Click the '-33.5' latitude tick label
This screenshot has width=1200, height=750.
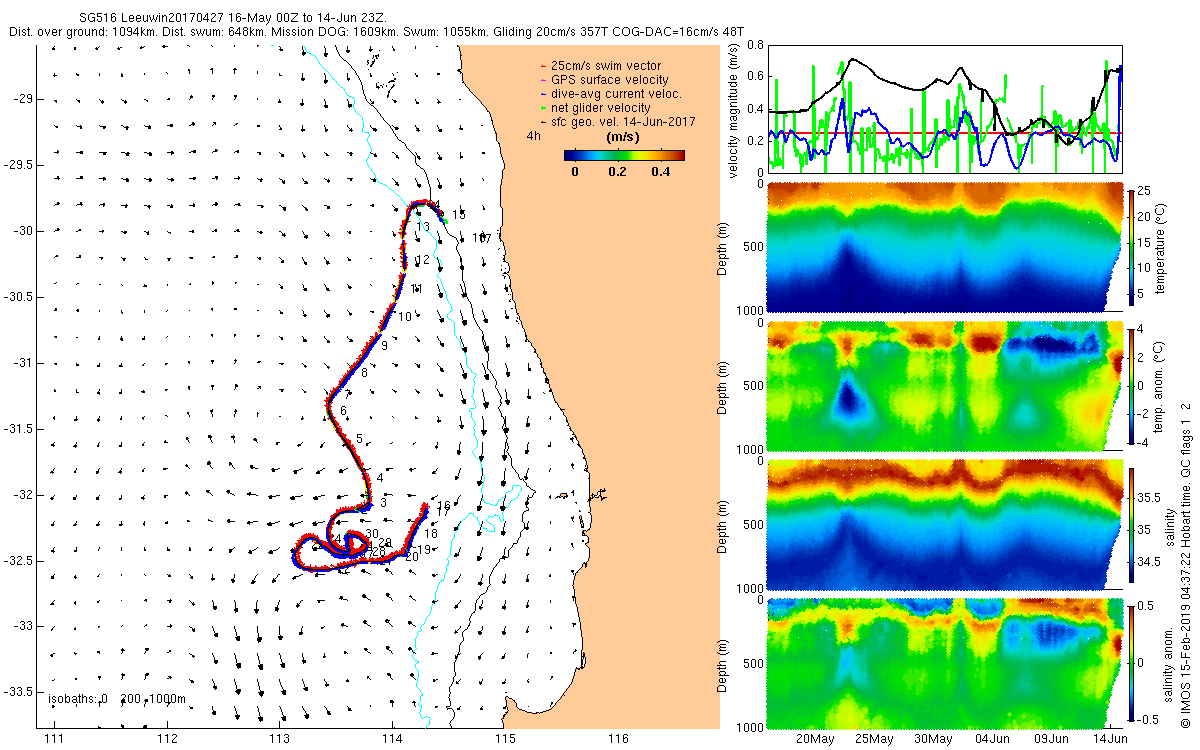(x=16, y=692)
